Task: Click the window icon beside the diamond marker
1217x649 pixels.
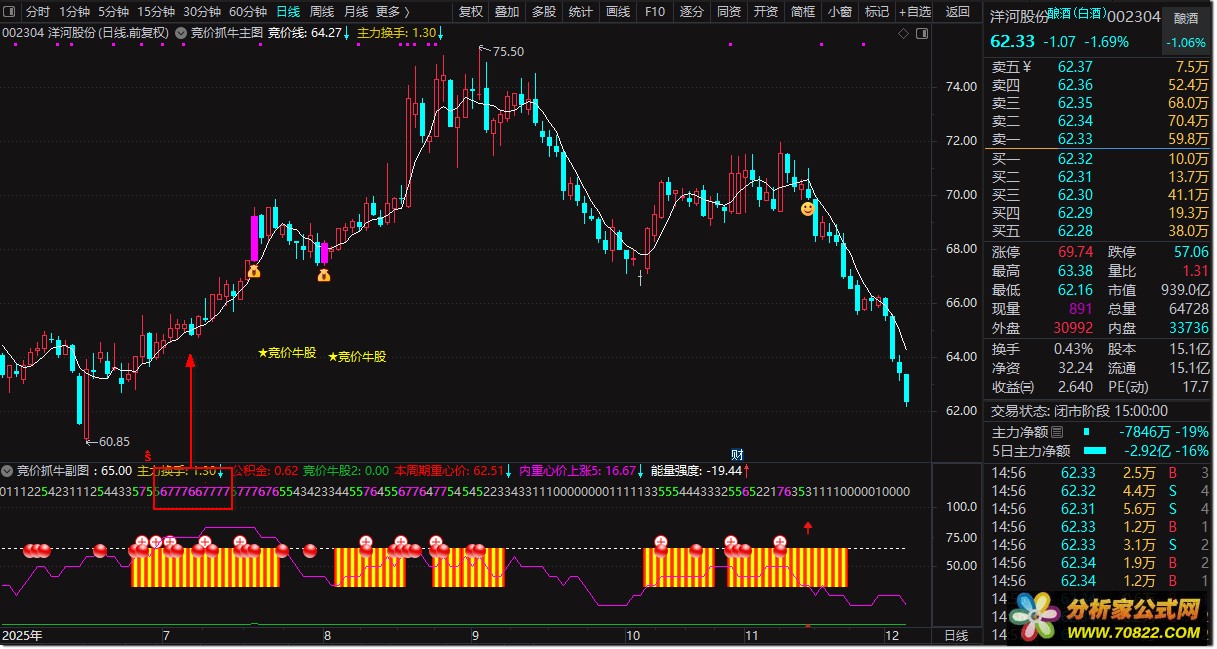Action: pyautogui.click(x=920, y=33)
